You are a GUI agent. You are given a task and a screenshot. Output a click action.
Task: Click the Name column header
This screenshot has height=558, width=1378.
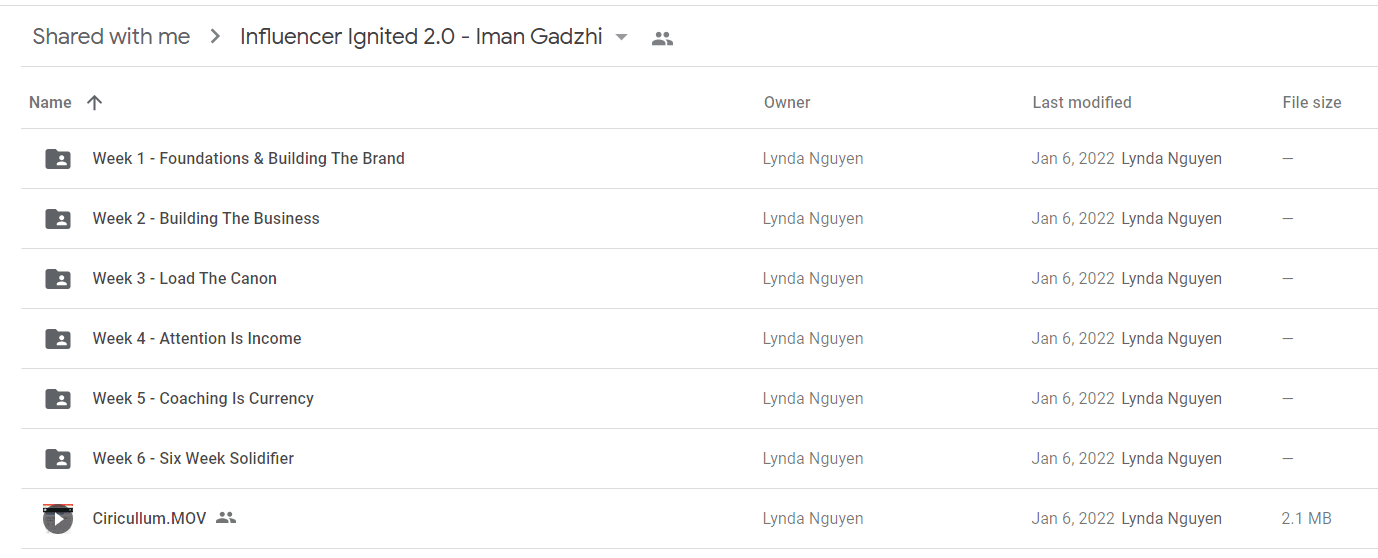tap(50, 102)
